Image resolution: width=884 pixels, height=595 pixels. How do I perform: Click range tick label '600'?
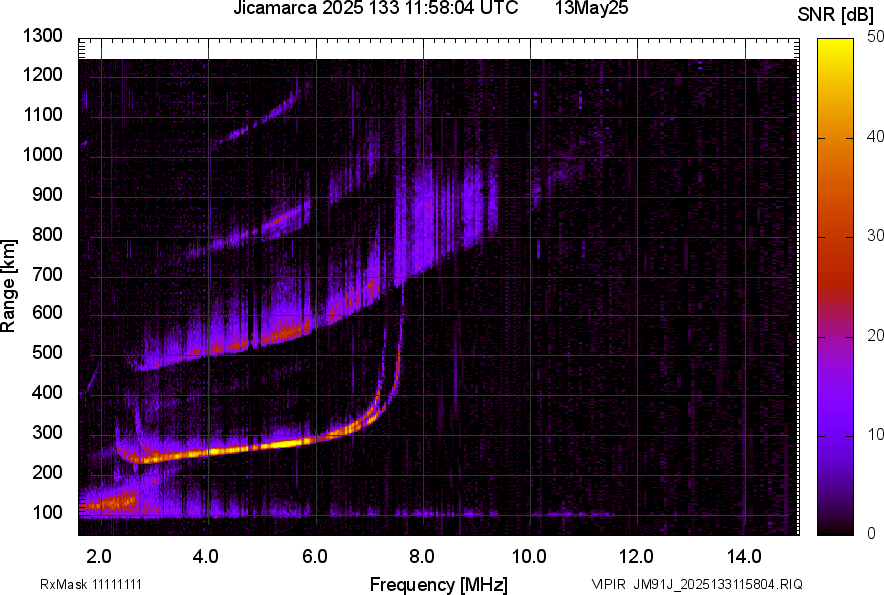47,312
